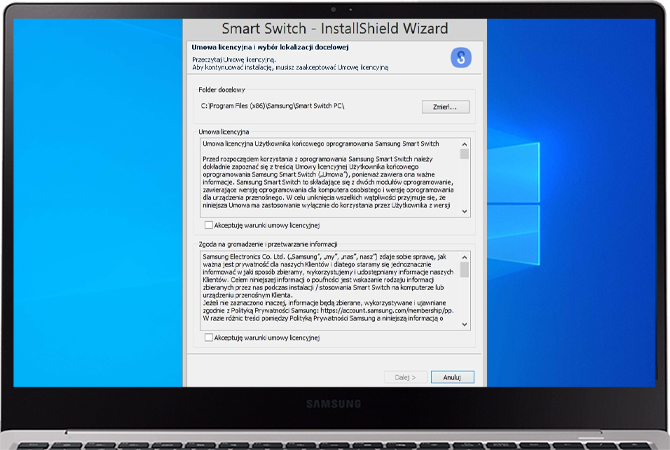This screenshot has width=670, height=450.
Task: Click the heading 'Umowa licencyjna i wybór lokalizacji docelowej'
Action: pos(270,47)
